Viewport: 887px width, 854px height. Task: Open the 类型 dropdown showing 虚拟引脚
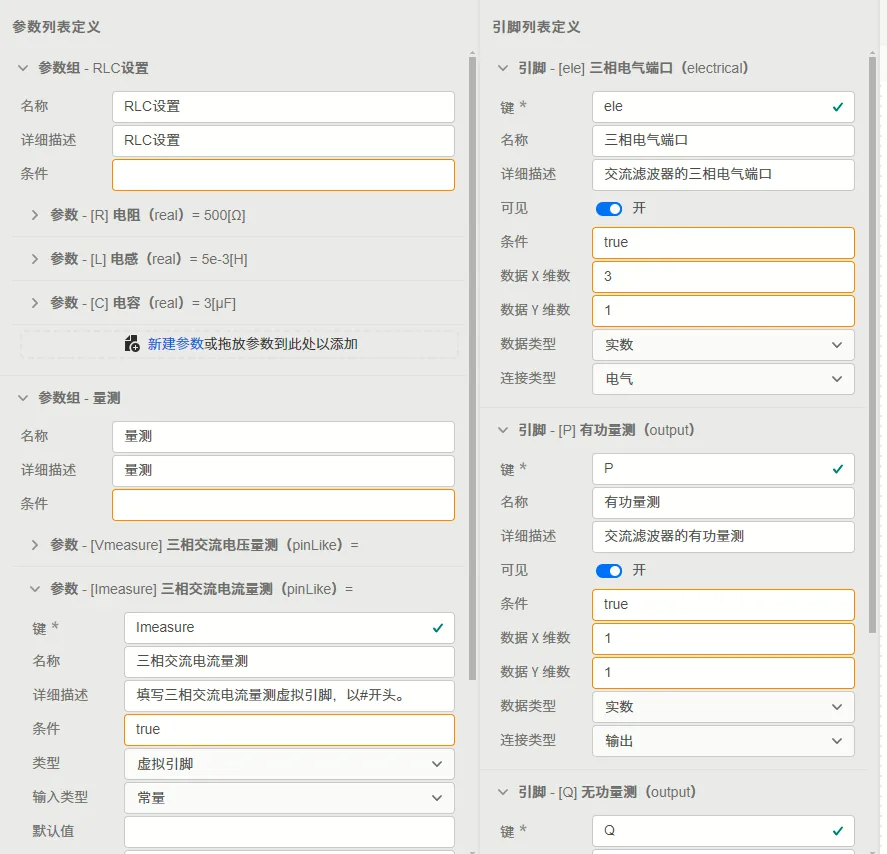(289, 764)
